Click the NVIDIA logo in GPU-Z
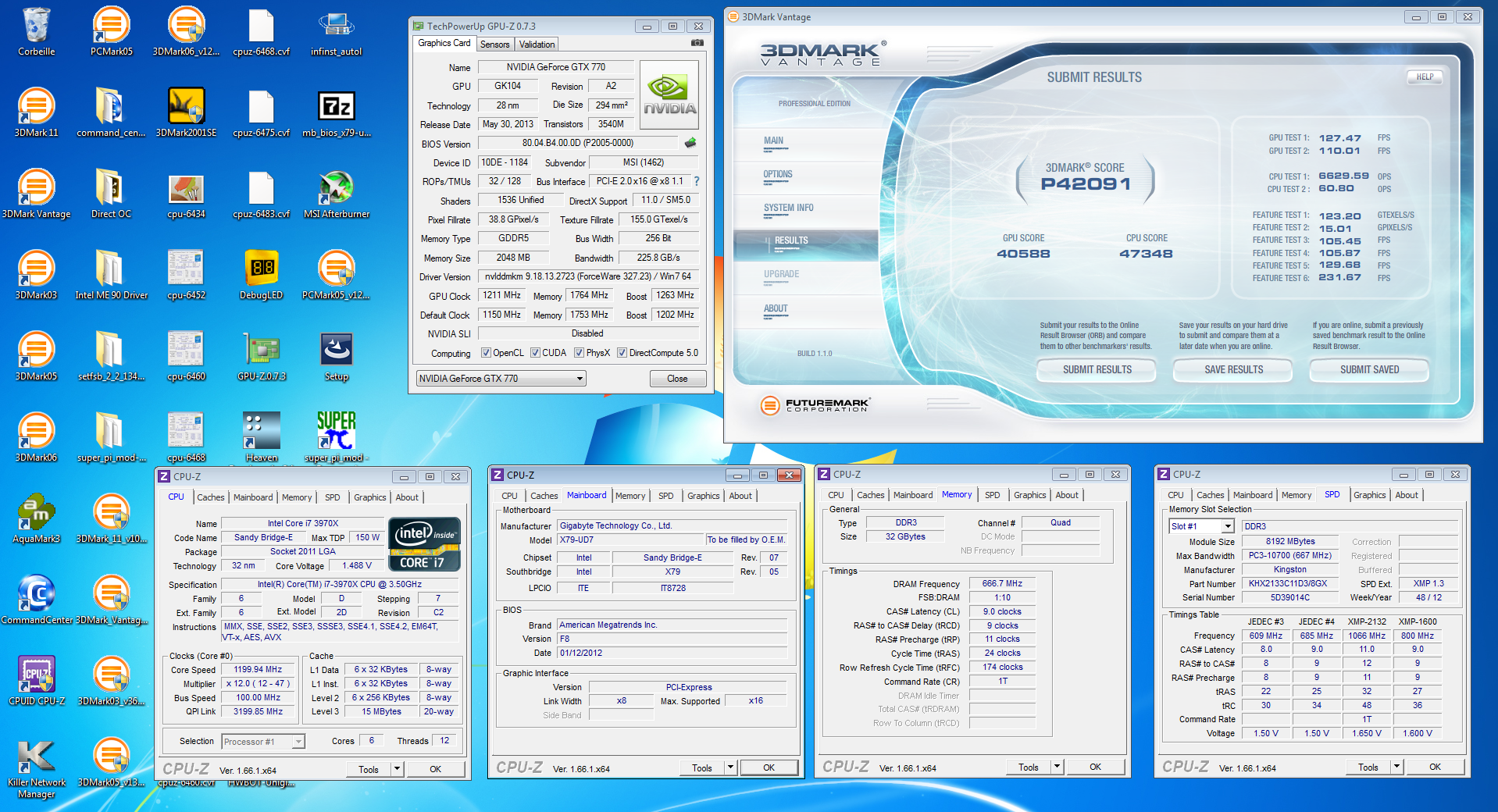Image resolution: width=1498 pixels, height=812 pixels. [x=669, y=95]
